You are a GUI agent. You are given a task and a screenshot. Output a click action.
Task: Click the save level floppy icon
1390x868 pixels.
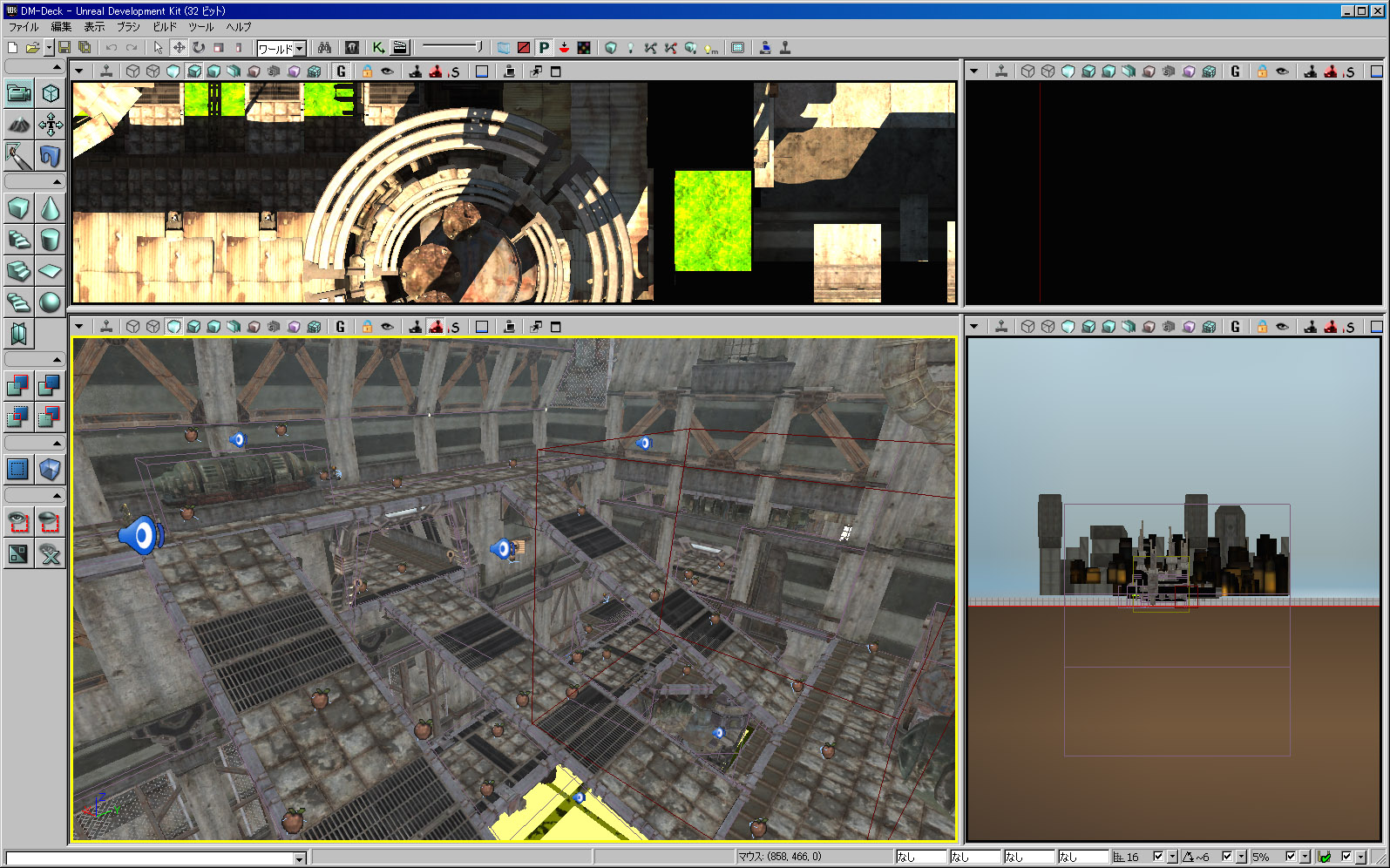point(64,48)
